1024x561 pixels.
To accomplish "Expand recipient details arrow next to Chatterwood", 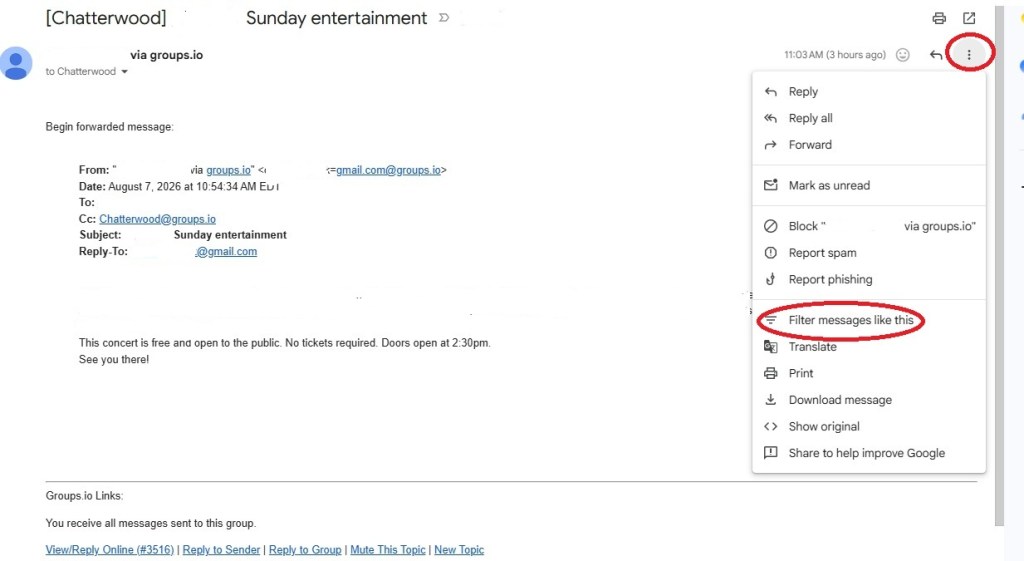I will pyautogui.click(x=124, y=72).
